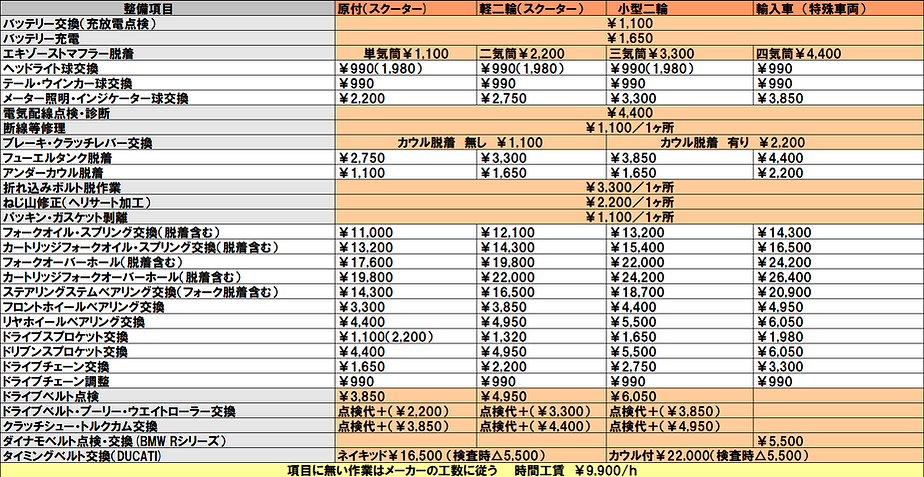Click the 四気筒¥4,400 cell
This screenshot has width=924, height=477.
point(839,54)
